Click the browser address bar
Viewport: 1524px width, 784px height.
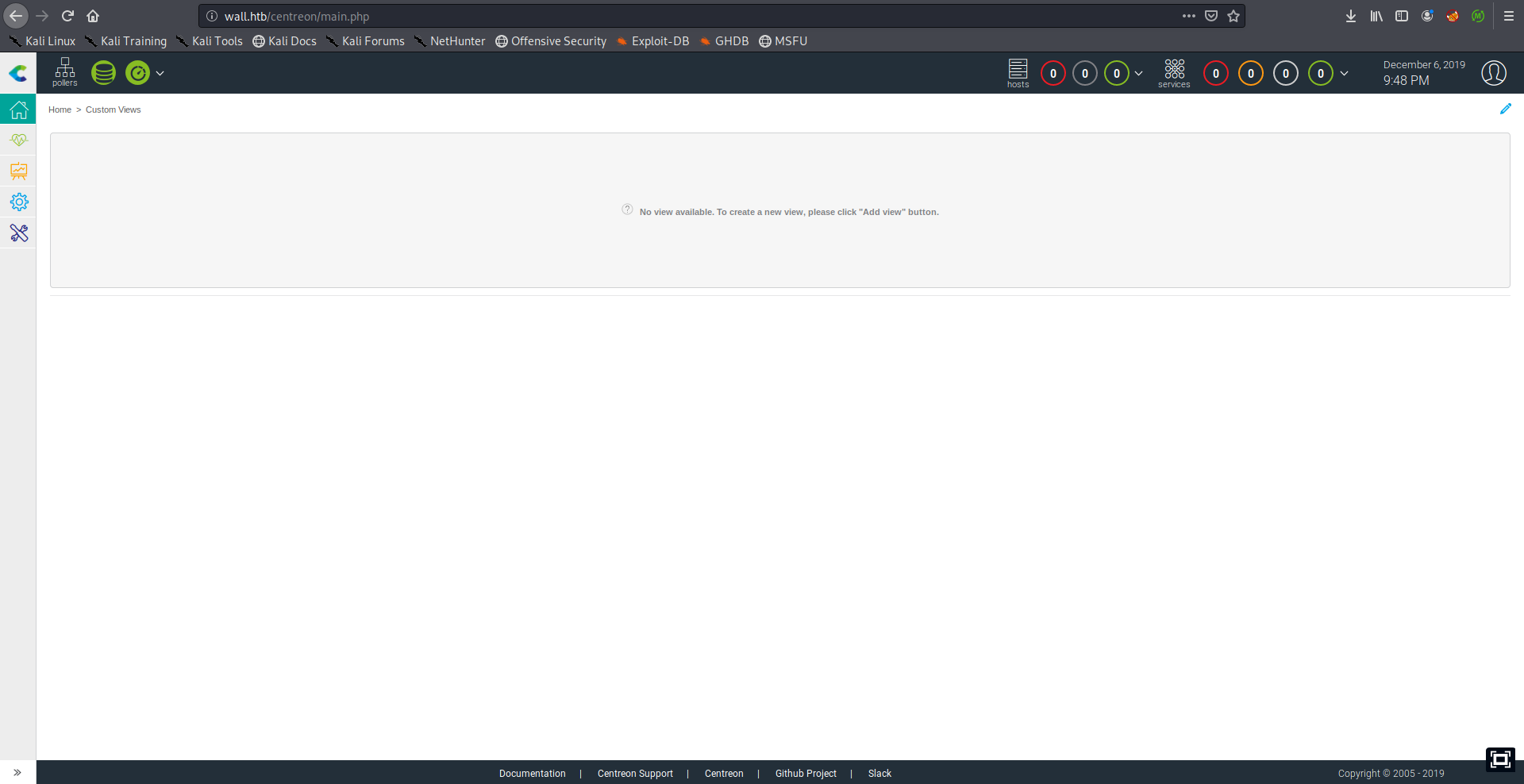click(x=691, y=16)
